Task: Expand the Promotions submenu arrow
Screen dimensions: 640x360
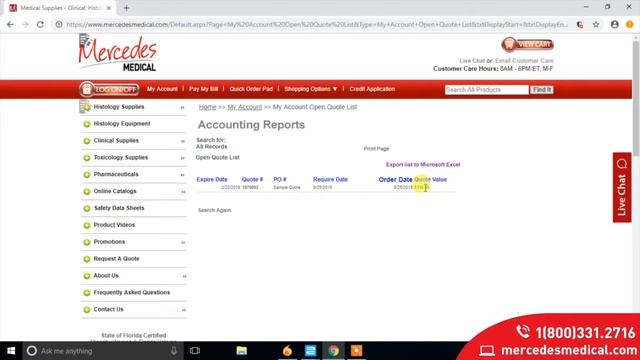Action: (x=183, y=242)
